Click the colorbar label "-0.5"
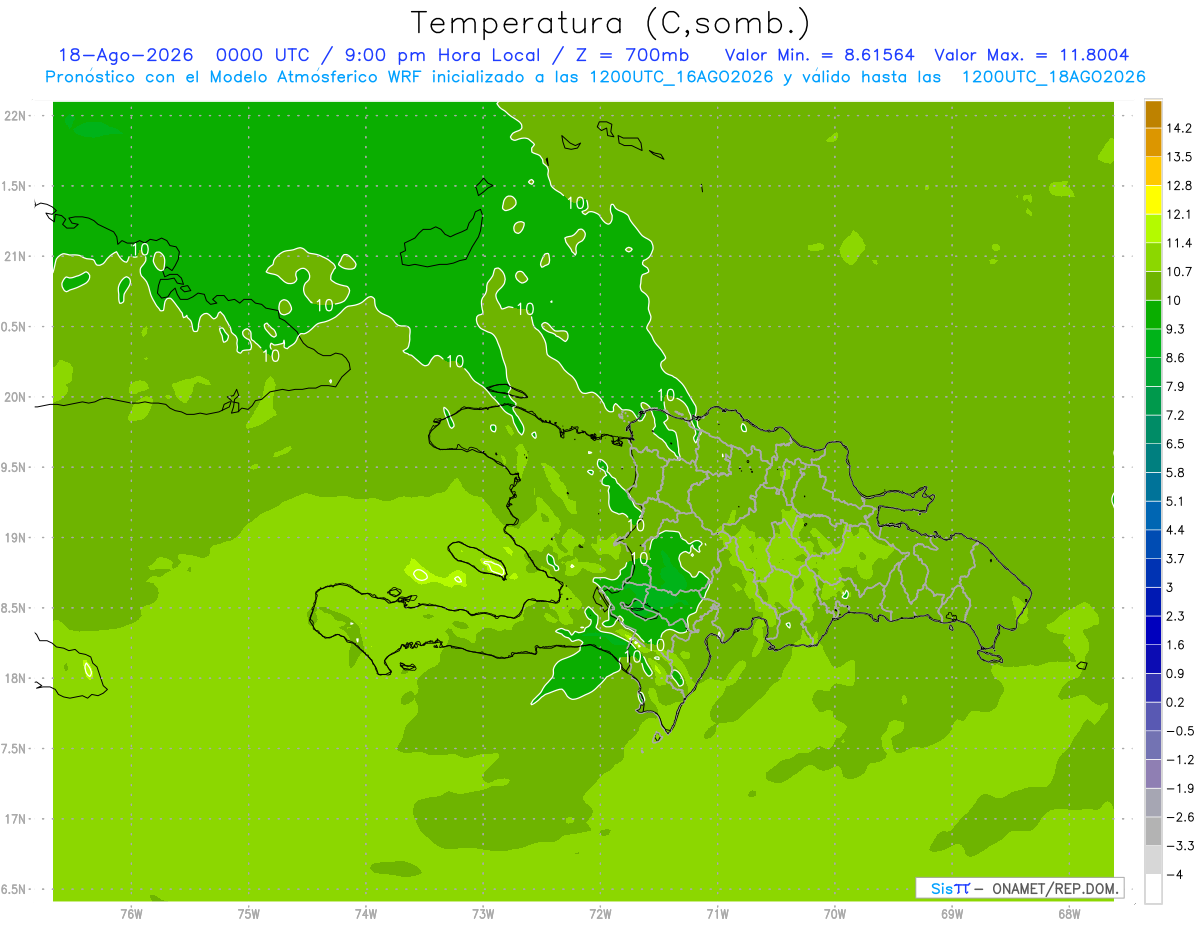 click(x=1180, y=731)
